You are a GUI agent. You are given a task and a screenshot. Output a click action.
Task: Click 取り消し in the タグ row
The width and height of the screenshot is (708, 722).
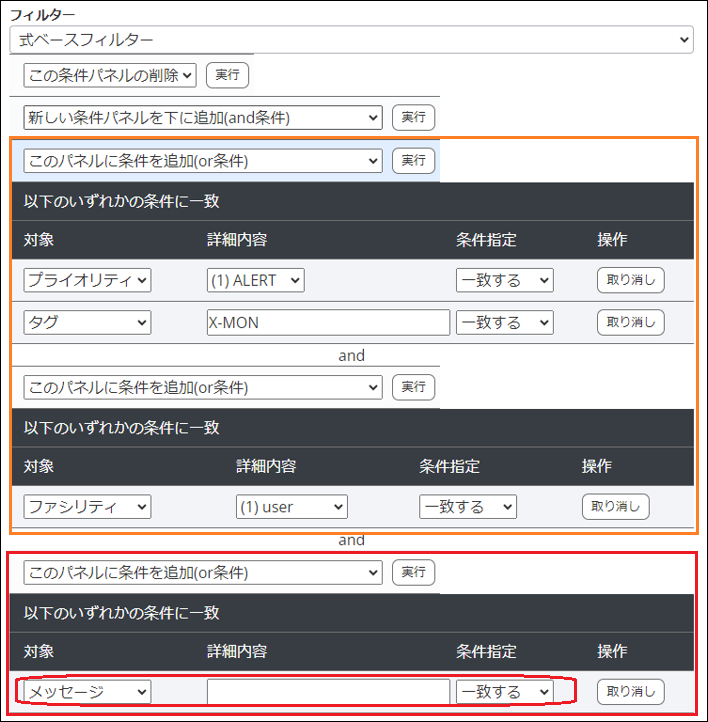[630, 322]
